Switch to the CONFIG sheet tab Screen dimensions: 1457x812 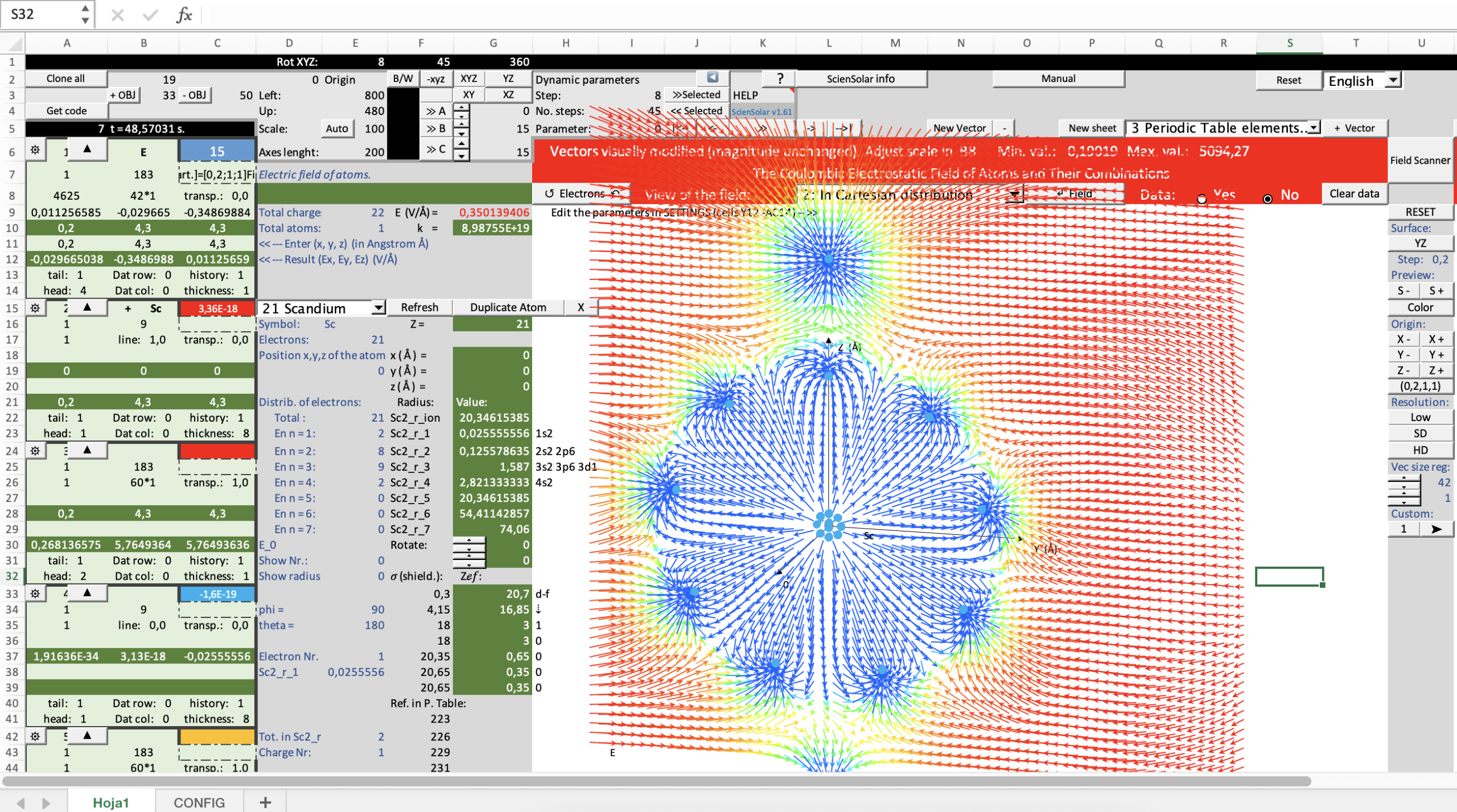(x=199, y=802)
